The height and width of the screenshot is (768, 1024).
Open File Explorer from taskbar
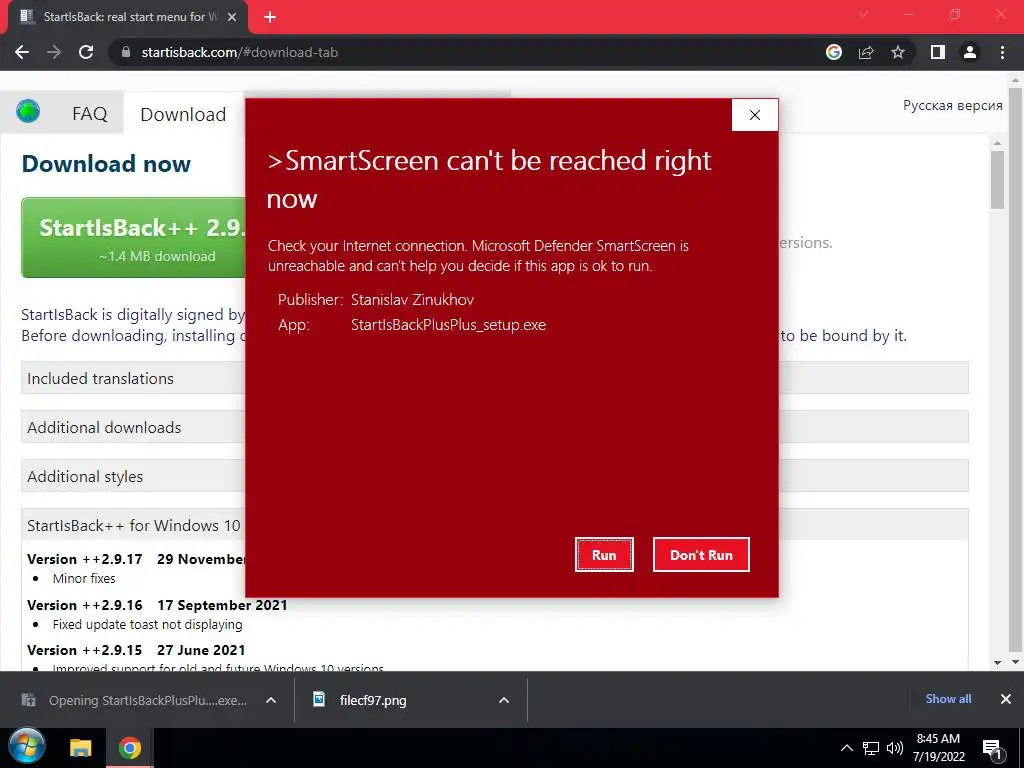pyautogui.click(x=81, y=748)
